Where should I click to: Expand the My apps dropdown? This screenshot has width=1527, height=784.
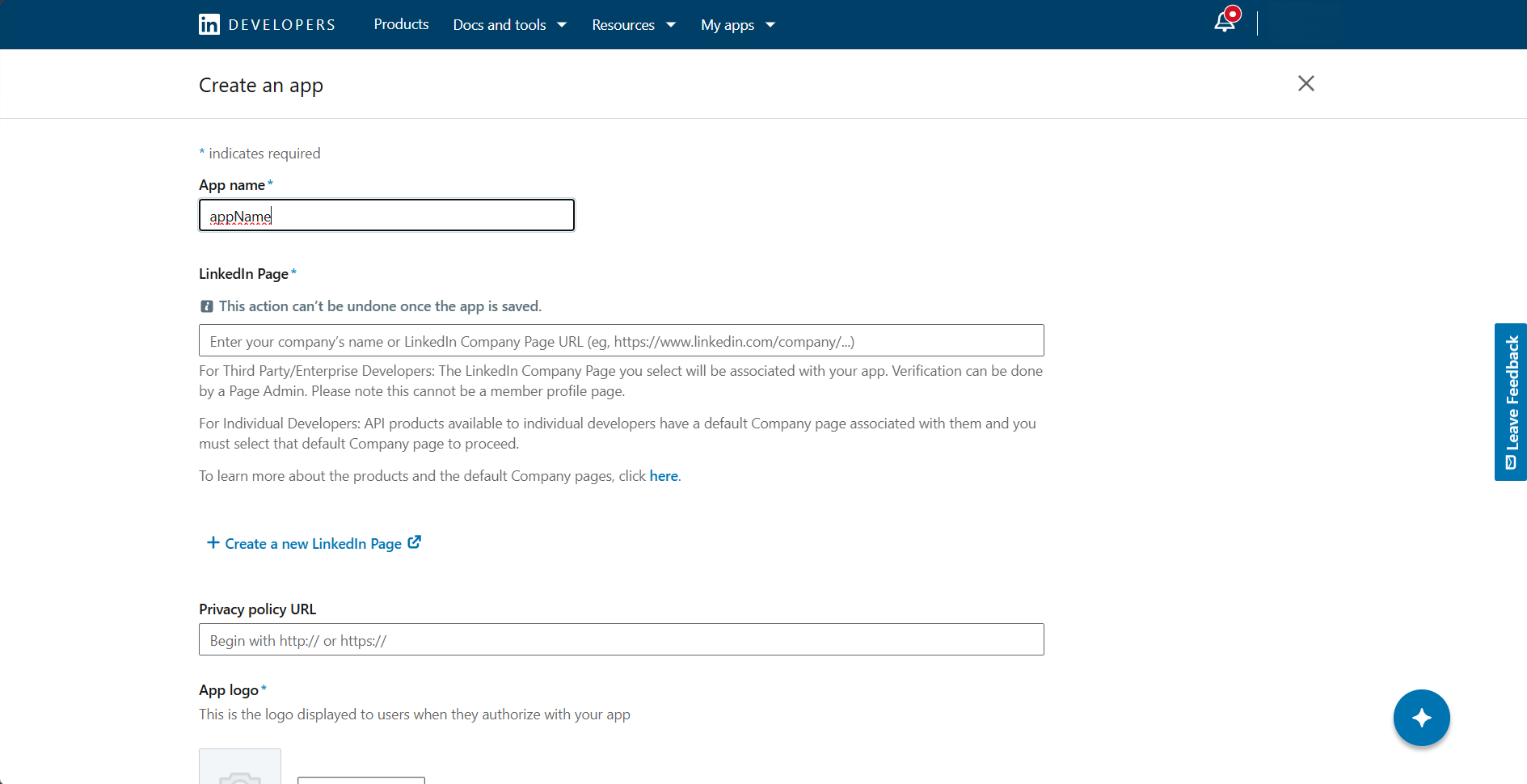[738, 25]
